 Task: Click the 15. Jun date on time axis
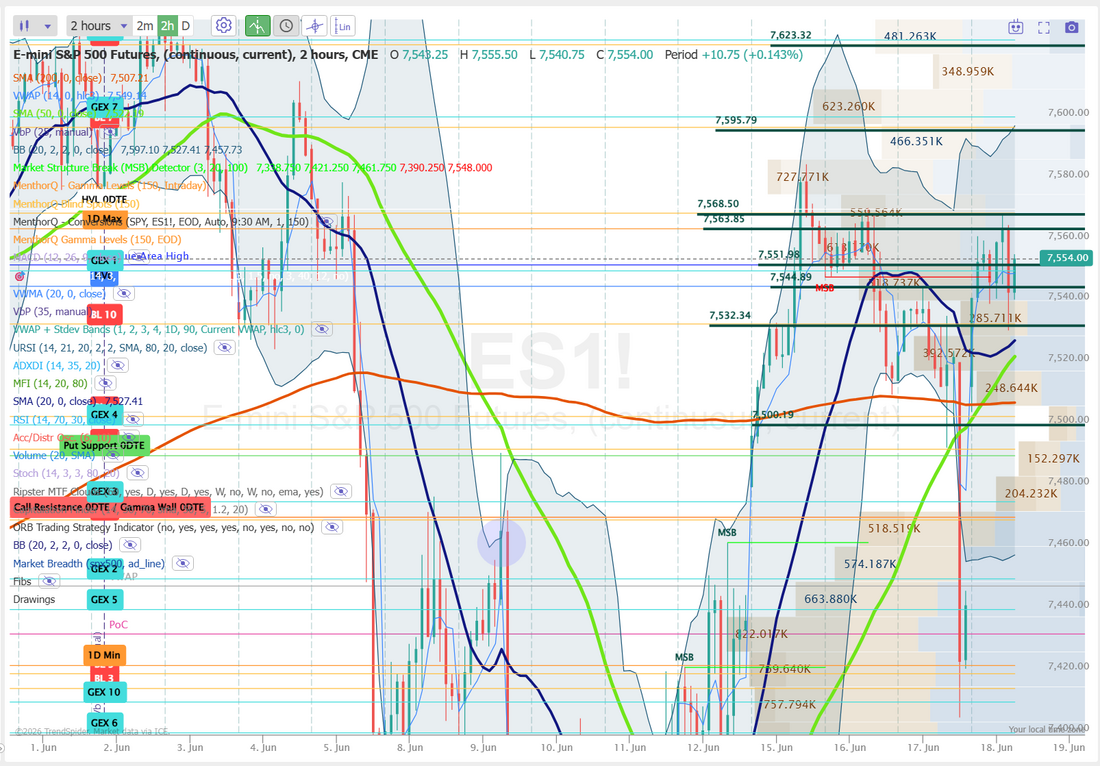[775, 747]
